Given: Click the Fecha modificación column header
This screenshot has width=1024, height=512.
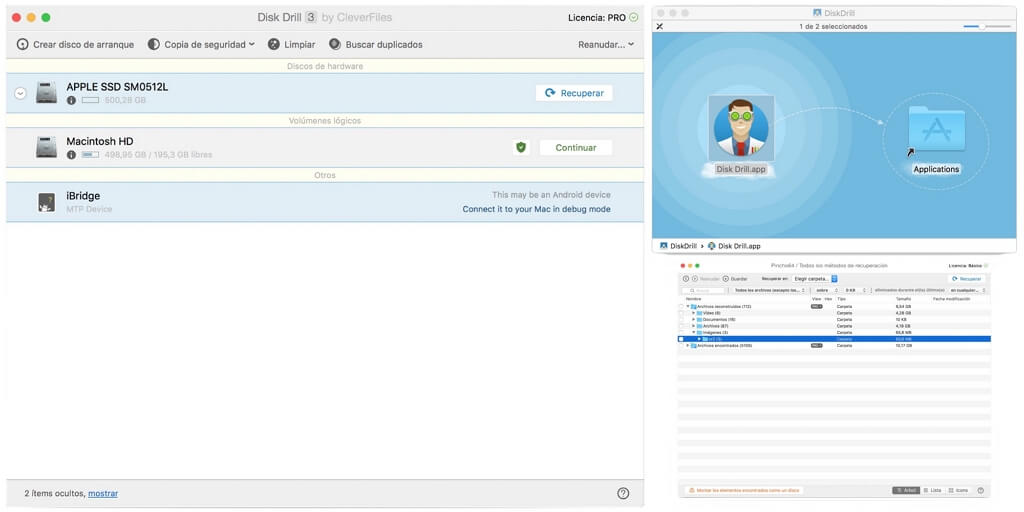Looking at the screenshot, I should pos(952,299).
